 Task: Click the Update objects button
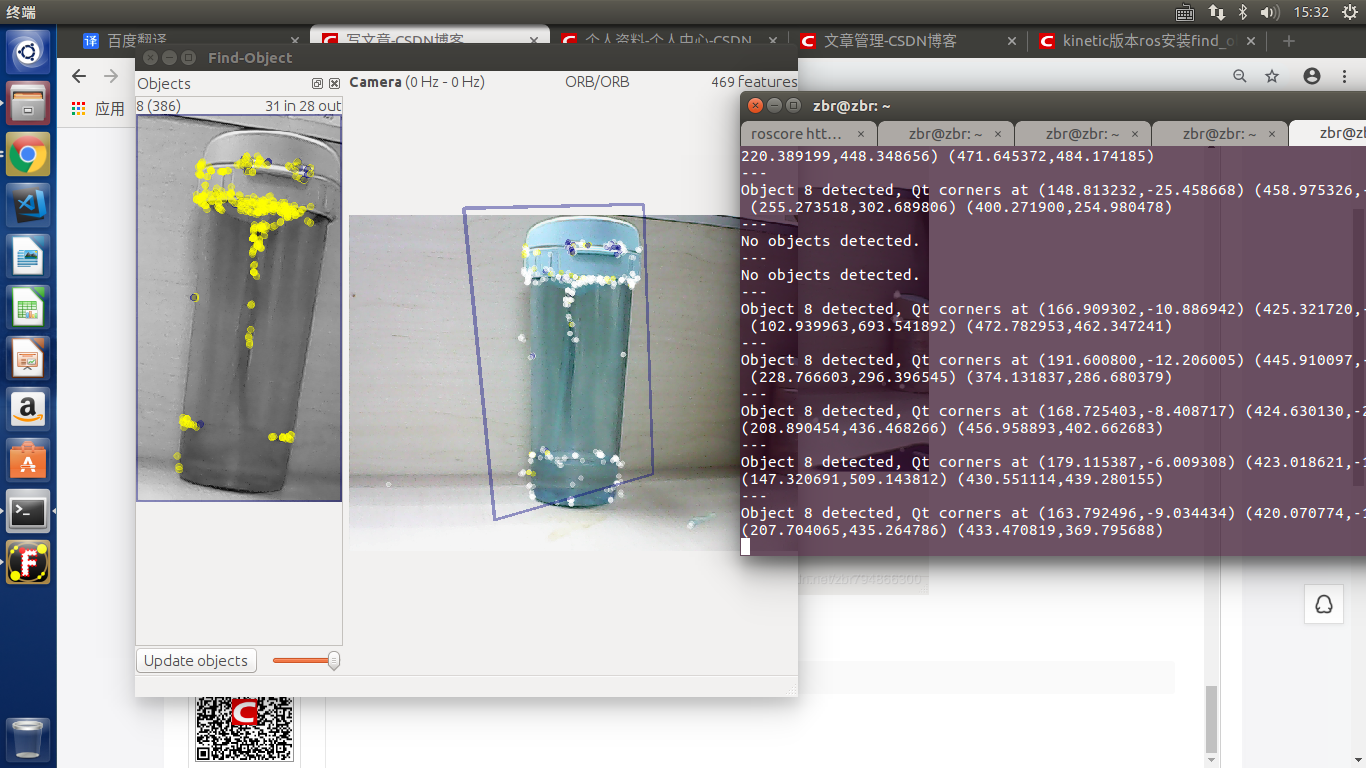196,660
